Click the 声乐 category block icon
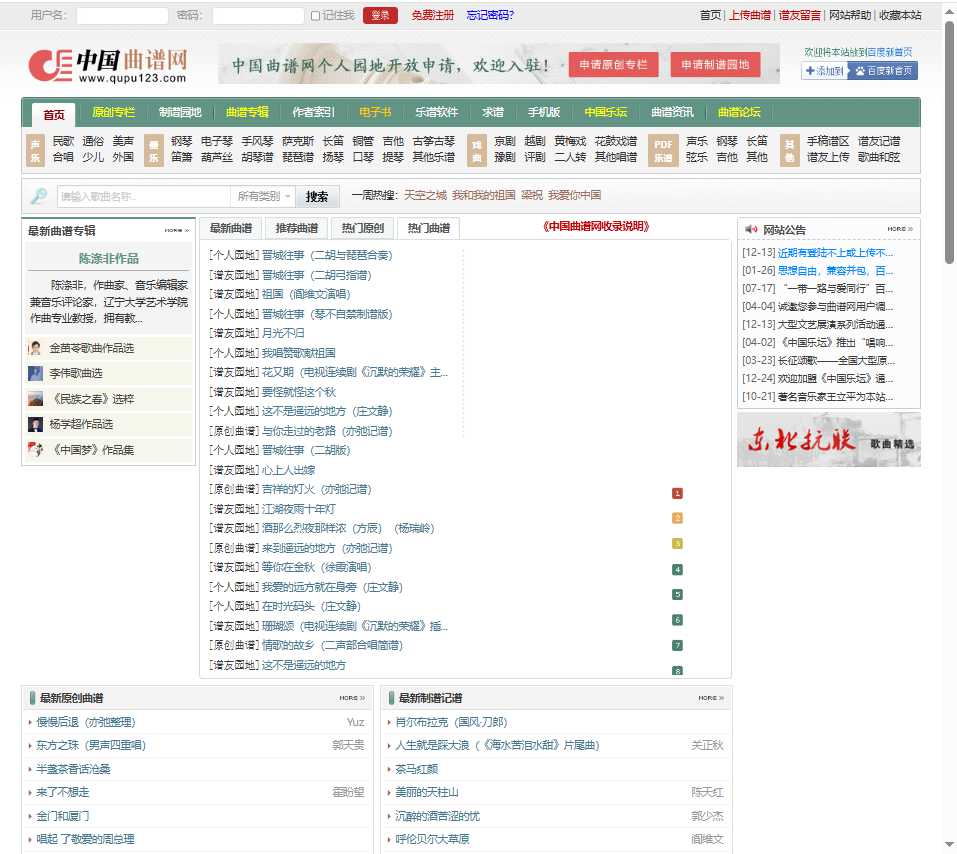 click(x=35, y=149)
